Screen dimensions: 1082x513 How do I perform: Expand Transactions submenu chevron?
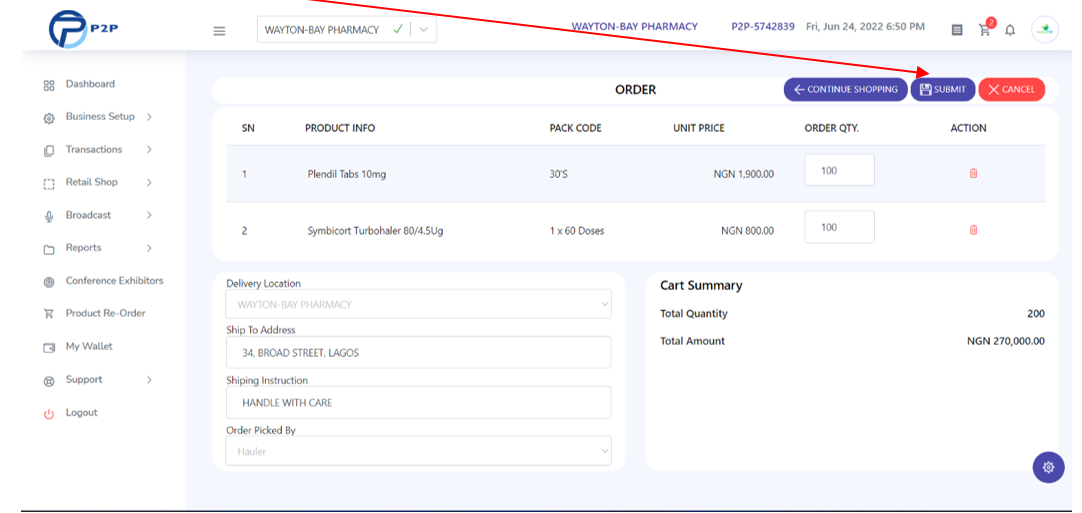click(x=149, y=150)
